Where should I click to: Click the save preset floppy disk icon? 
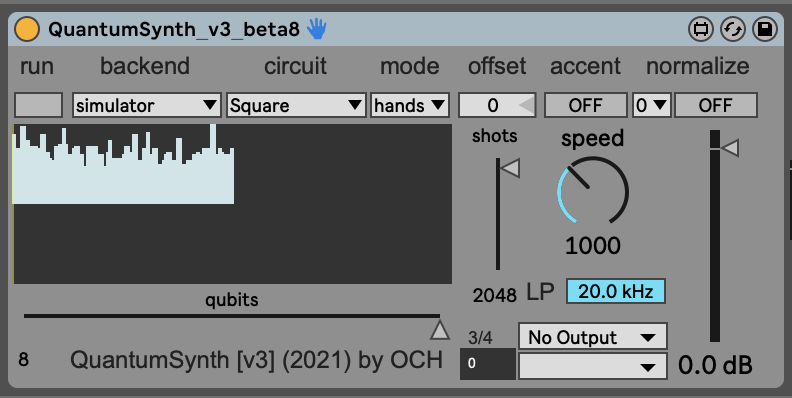765,29
